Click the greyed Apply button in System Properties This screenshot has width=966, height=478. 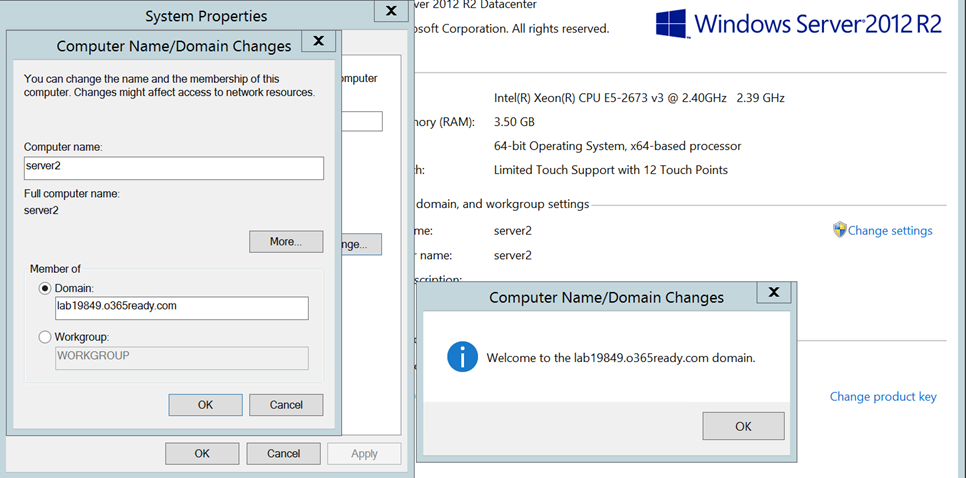(x=364, y=453)
